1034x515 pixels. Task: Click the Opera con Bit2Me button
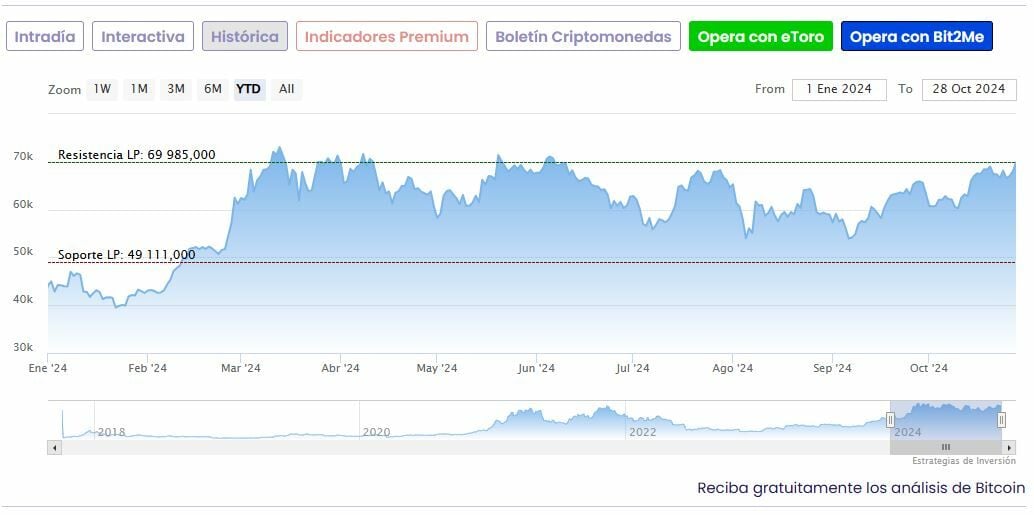point(917,37)
